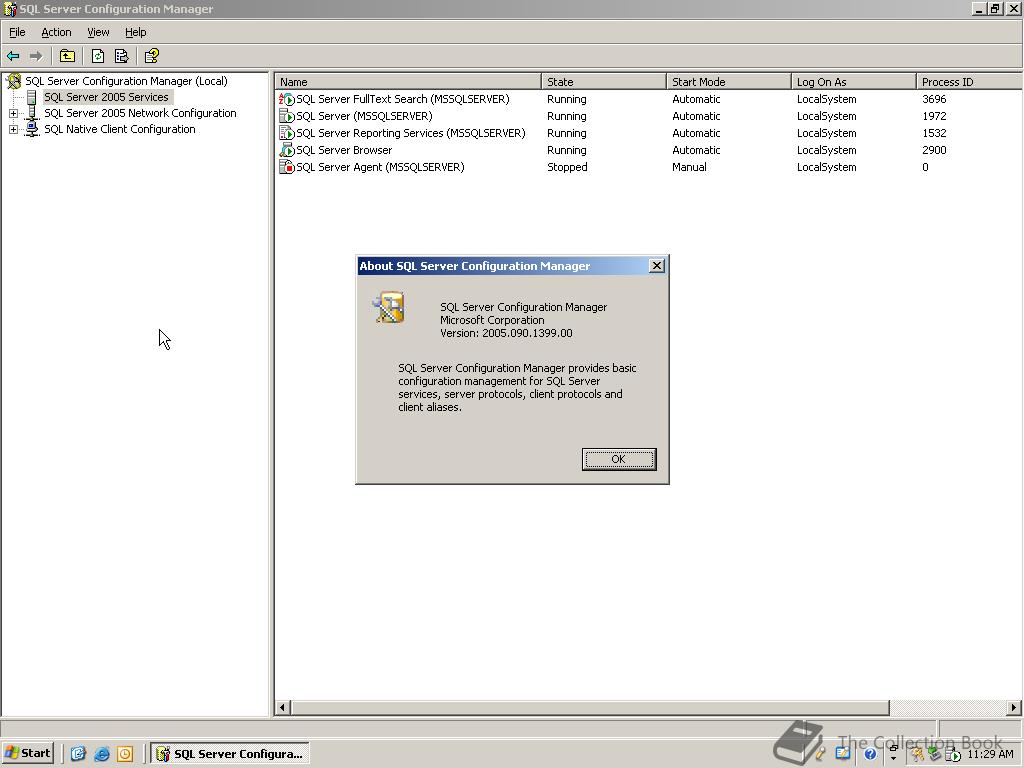
Task: Click the About dialog application icon
Action: click(x=389, y=308)
